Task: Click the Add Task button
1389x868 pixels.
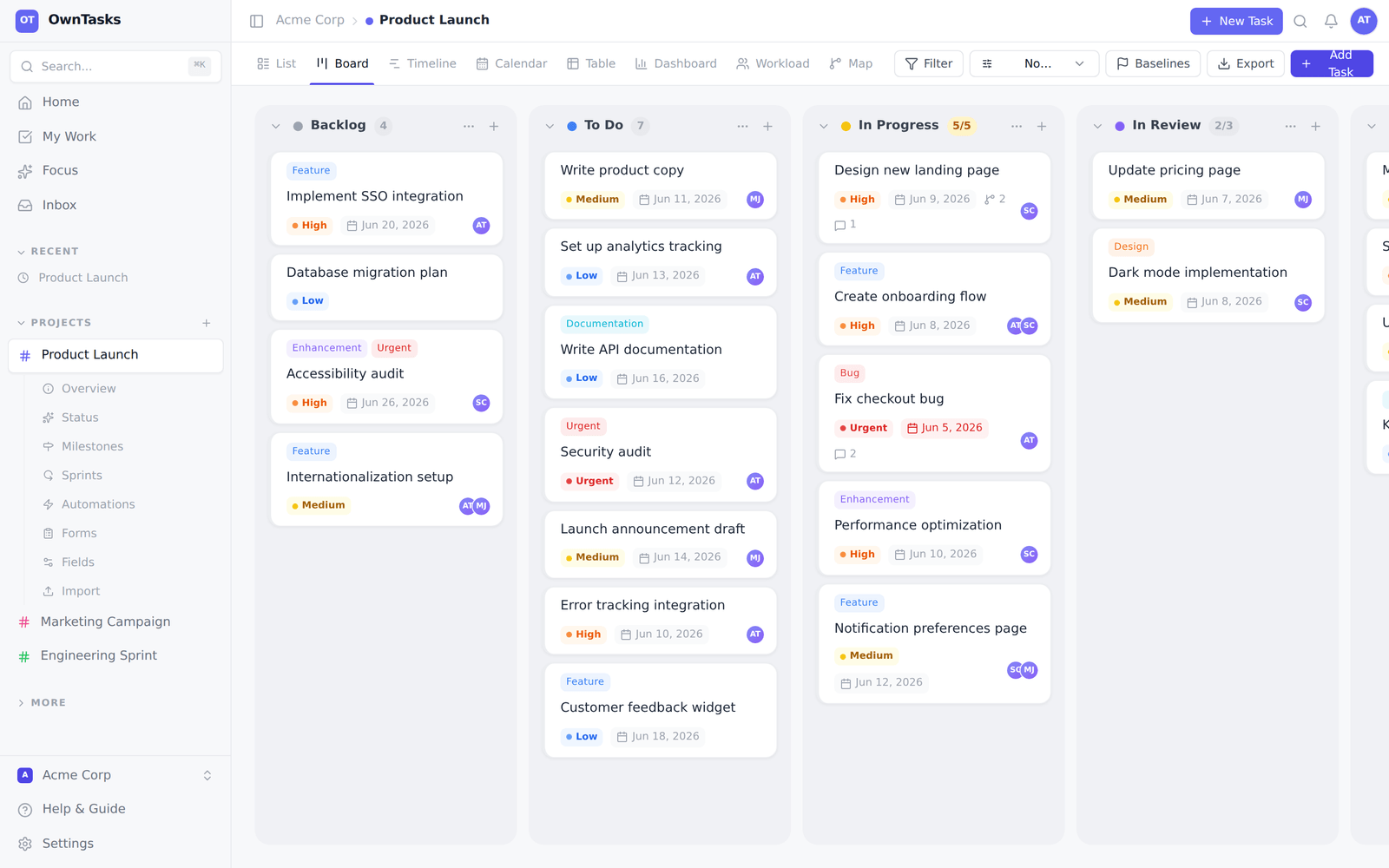Action: [x=1332, y=63]
